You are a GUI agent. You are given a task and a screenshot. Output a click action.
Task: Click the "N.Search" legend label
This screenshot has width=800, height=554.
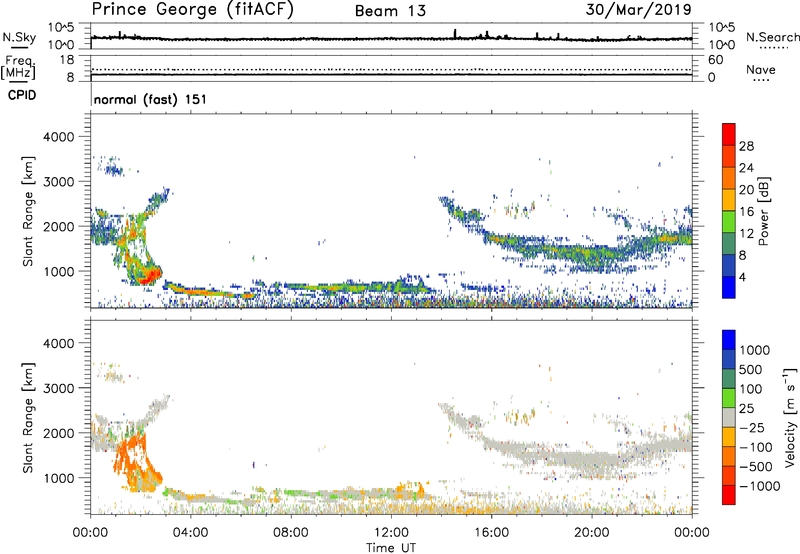click(x=772, y=37)
